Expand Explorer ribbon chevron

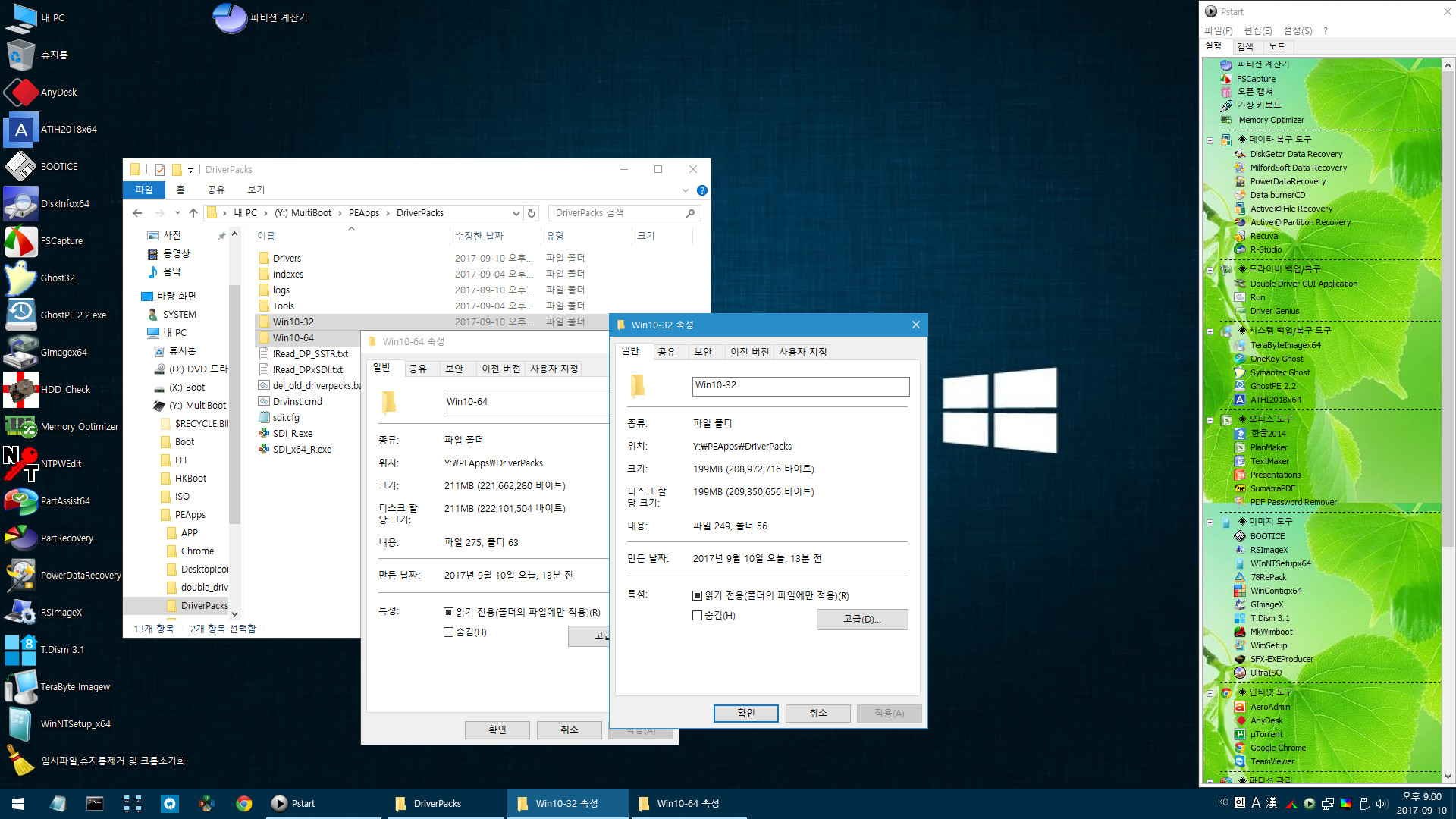686,190
